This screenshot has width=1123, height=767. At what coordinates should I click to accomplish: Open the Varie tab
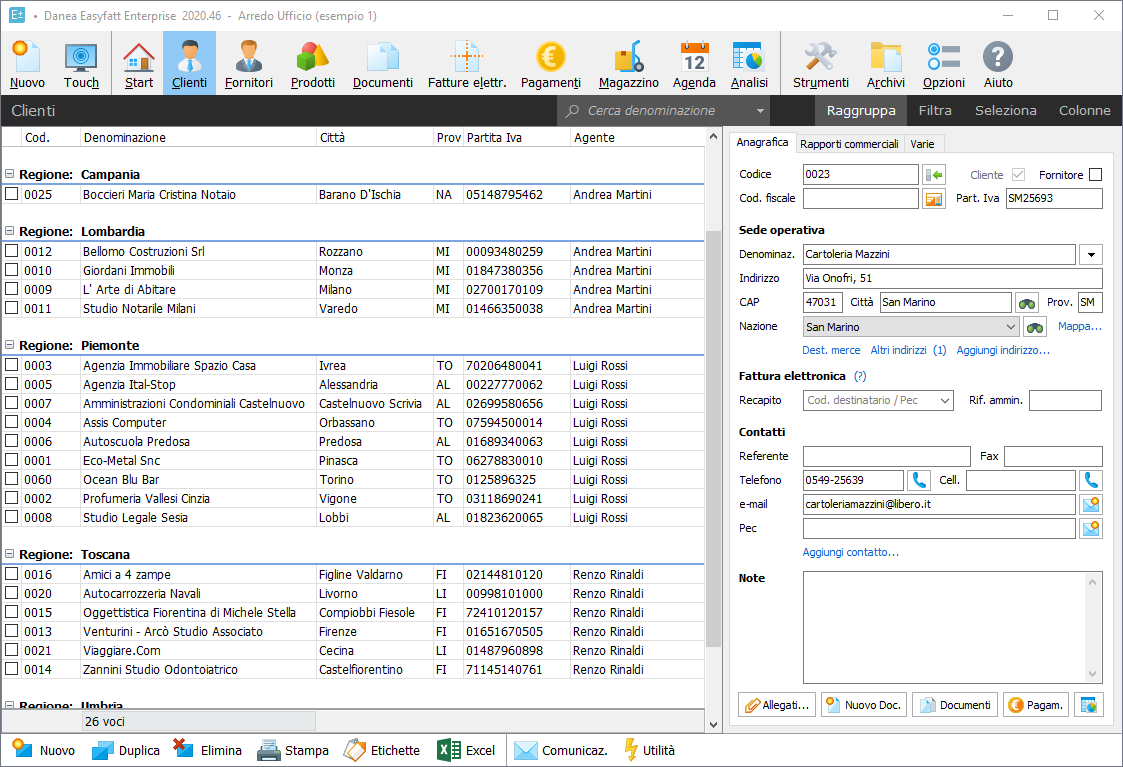coord(922,144)
